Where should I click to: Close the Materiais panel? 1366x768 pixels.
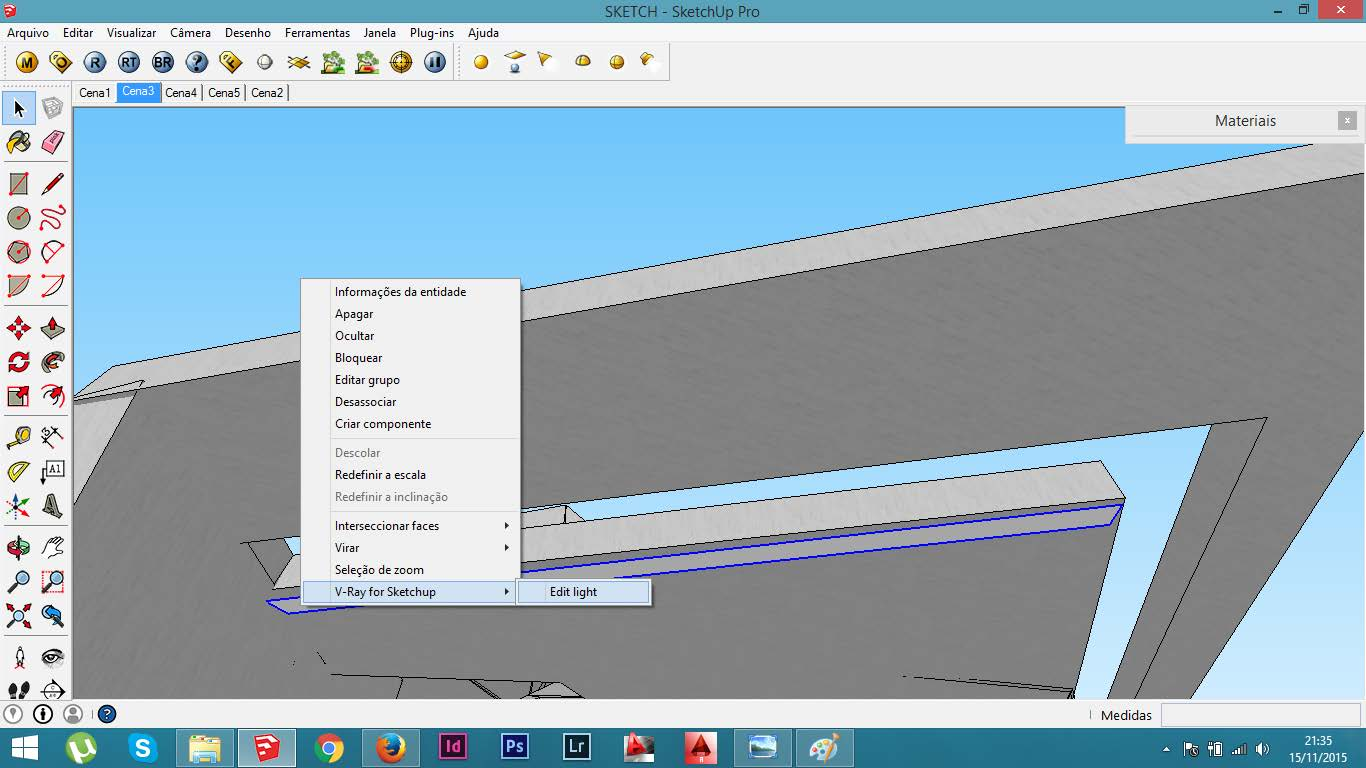1347,120
